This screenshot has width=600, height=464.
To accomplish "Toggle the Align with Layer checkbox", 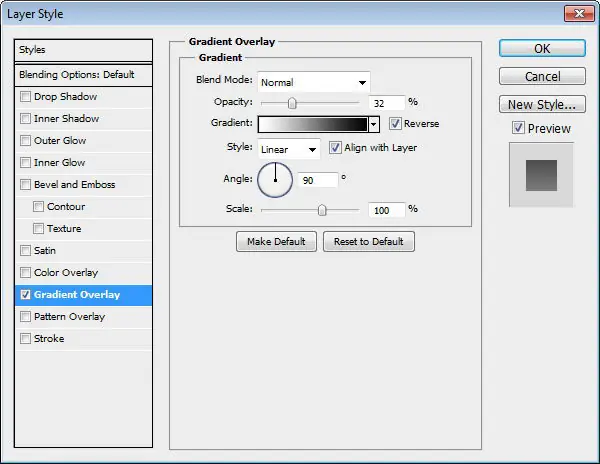I will coord(335,148).
